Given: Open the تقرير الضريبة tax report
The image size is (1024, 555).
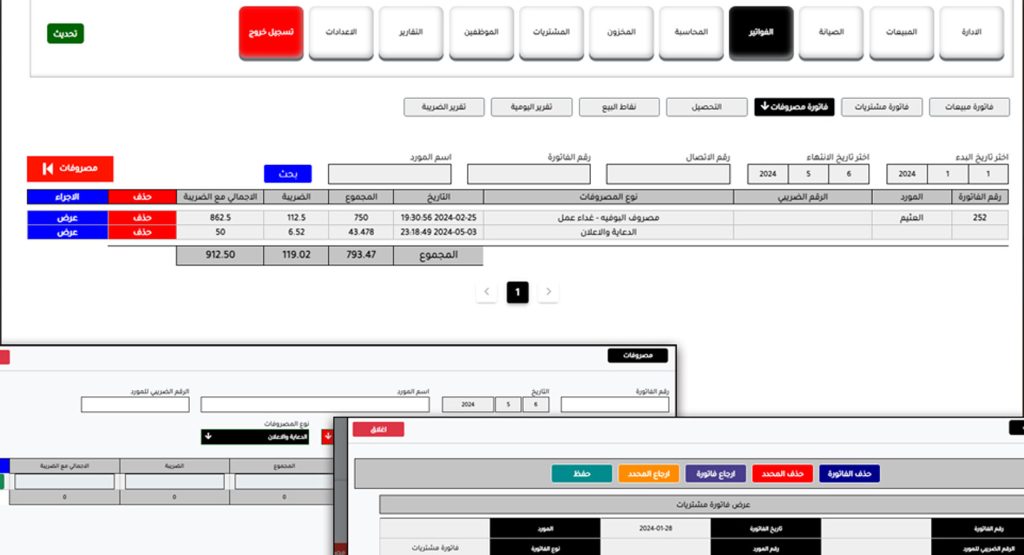Looking at the screenshot, I should [x=443, y=107].
